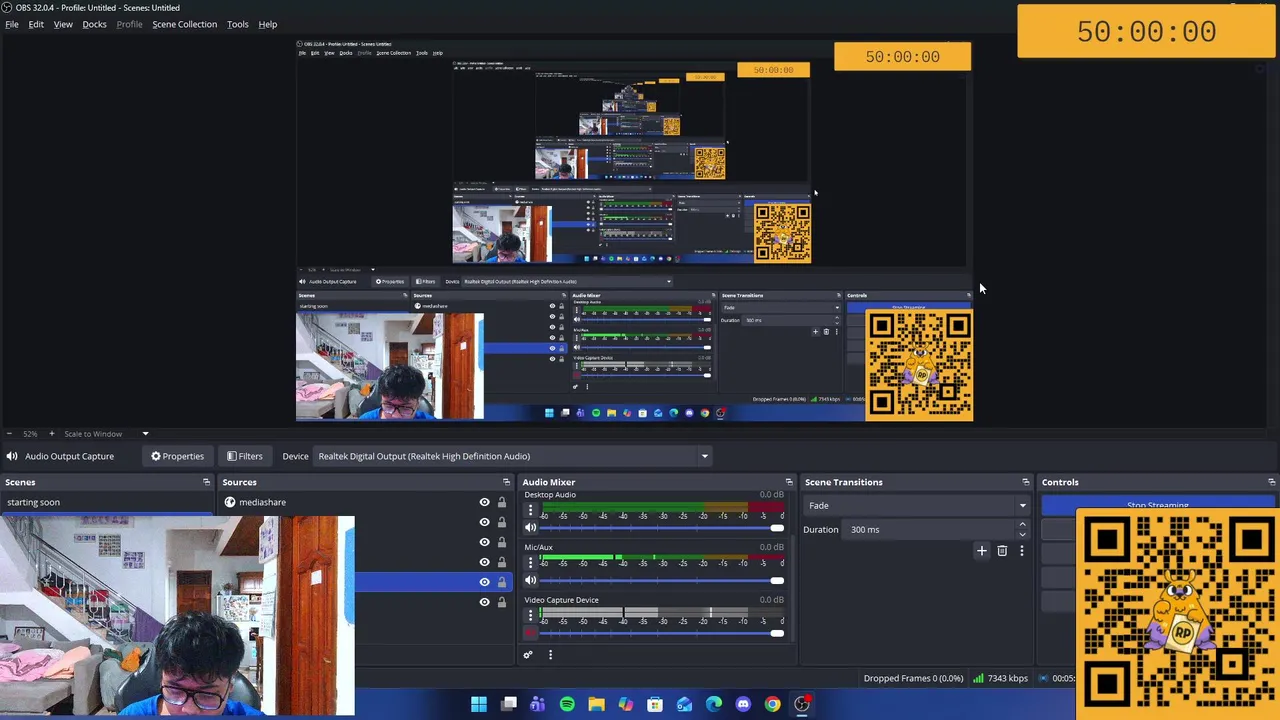Image resolution: width=1280 pixels, height=720 pixels.
Task: Mute Mic/Aux with its speaker button
Action: click(x=531, y=581)
